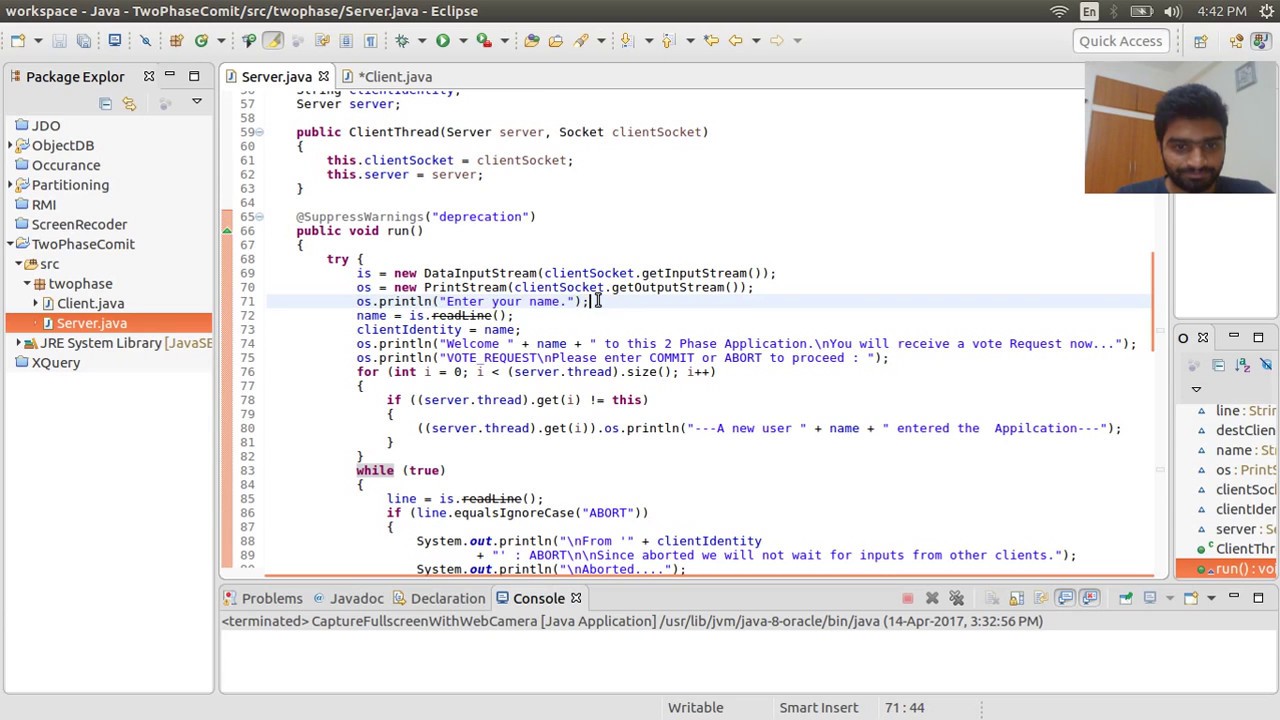Open the Package Explorer view menu arrow
The width and height of the screenshot is (1280, 720).
pyautogui.click(x=197, y=102)
